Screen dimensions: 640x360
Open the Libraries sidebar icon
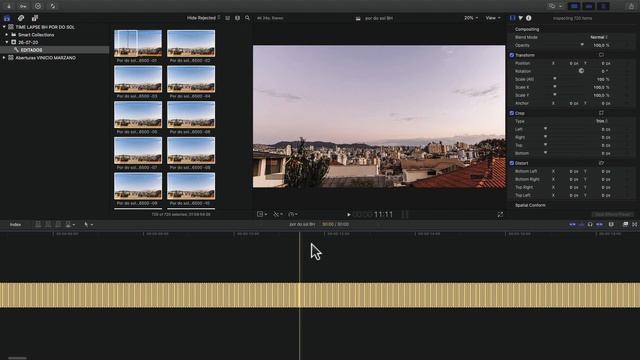click(7, 18)
